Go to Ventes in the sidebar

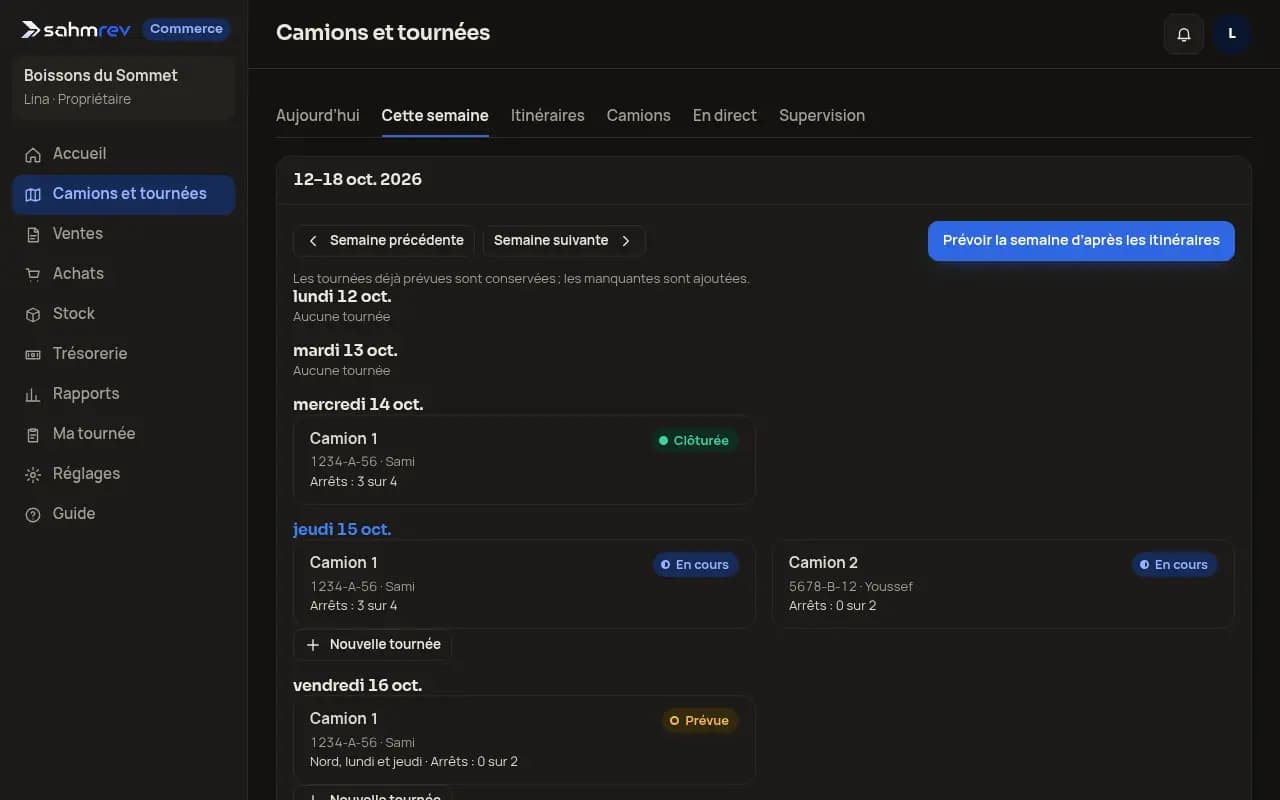point(123,234)
